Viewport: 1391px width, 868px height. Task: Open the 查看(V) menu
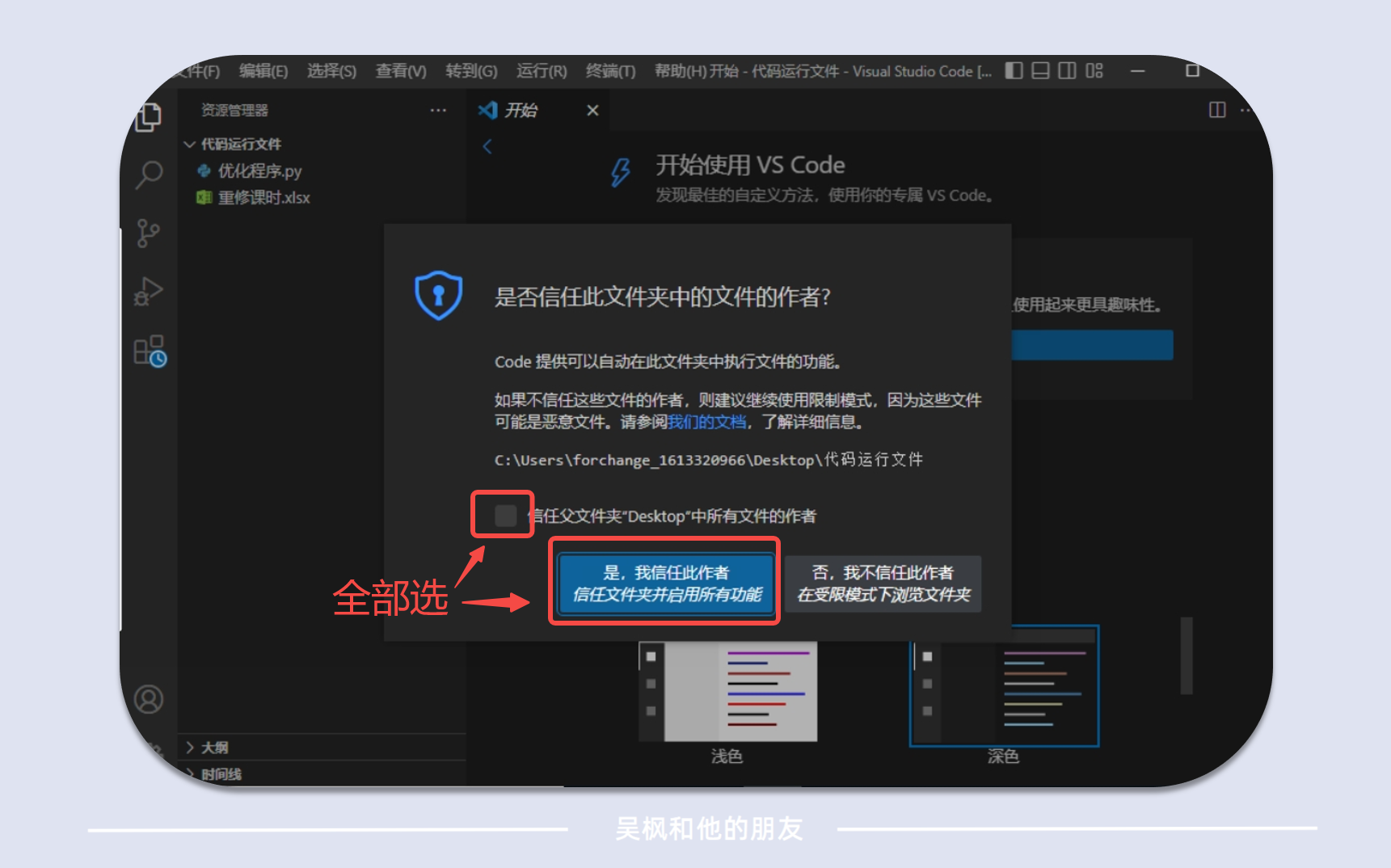(401, 71)
